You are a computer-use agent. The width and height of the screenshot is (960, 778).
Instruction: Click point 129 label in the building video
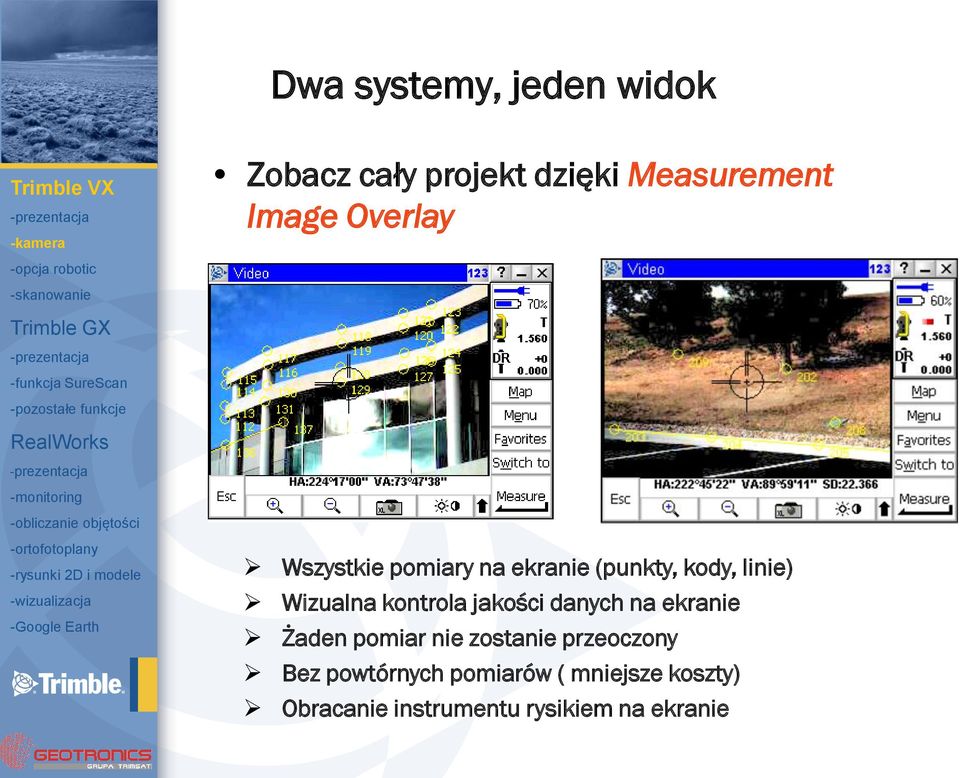click(x=361, y=390)
